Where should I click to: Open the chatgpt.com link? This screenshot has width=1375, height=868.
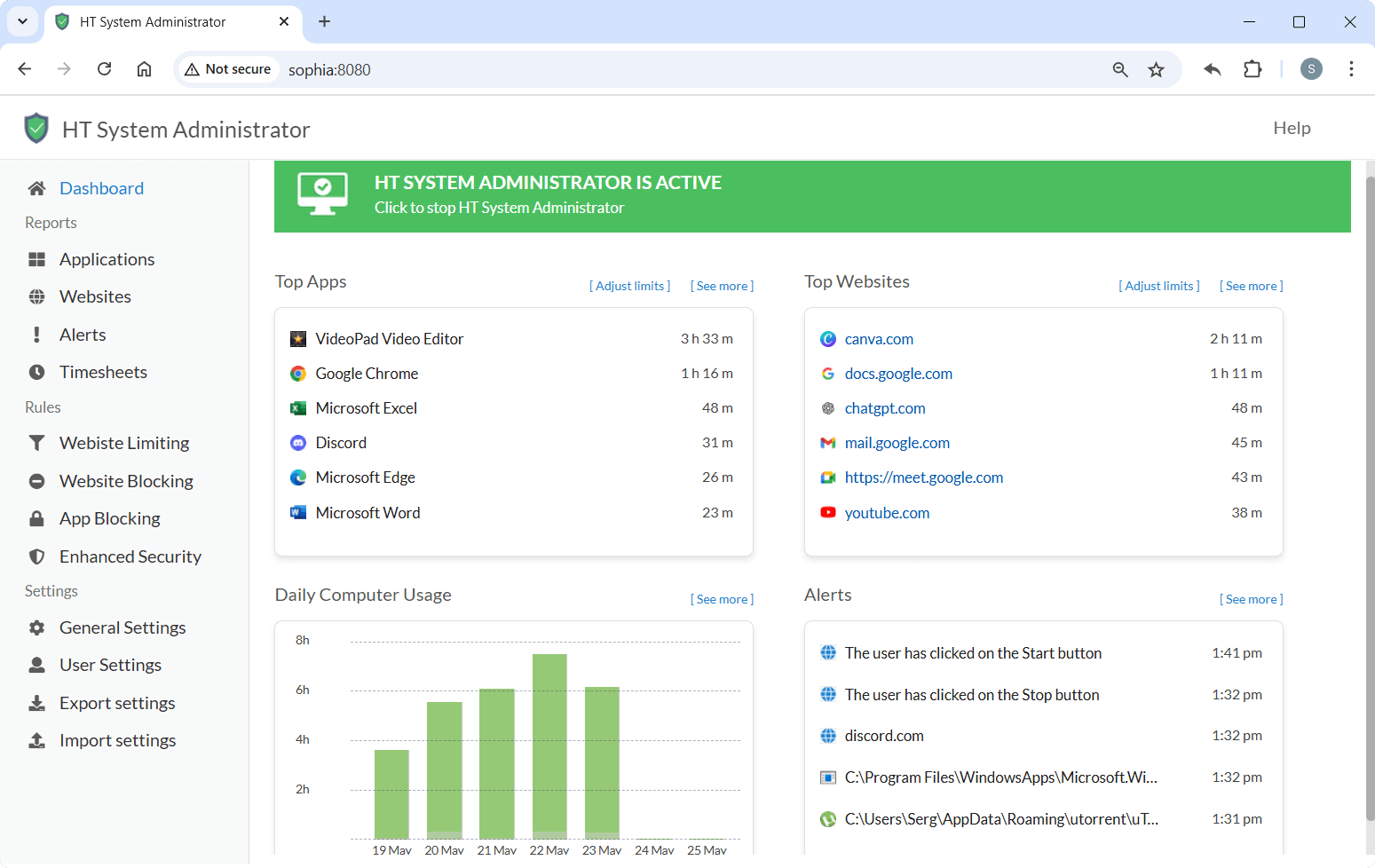[x=885, y=408]
